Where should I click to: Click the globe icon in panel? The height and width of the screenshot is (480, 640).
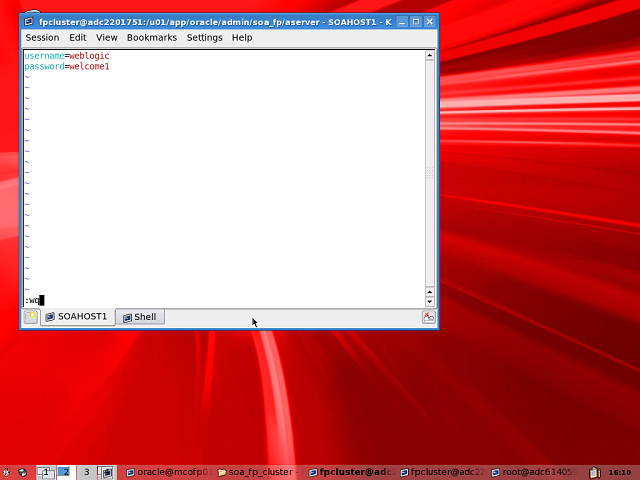coord(22,472)
